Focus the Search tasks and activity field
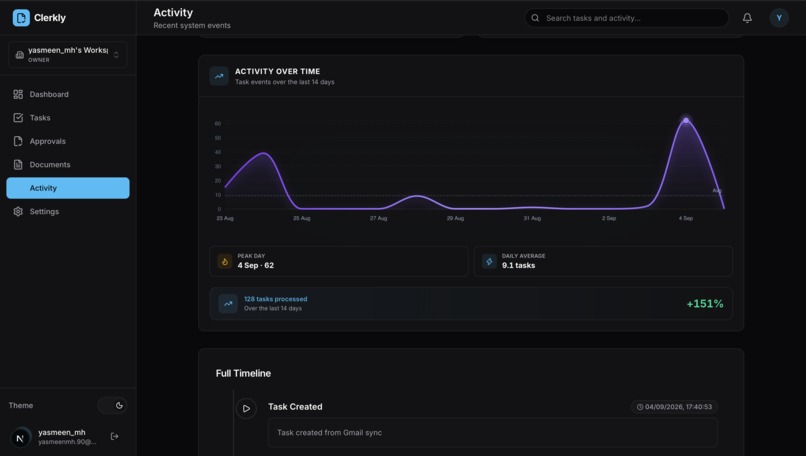Screen dimensions: 806x456 tap(626, 18)
